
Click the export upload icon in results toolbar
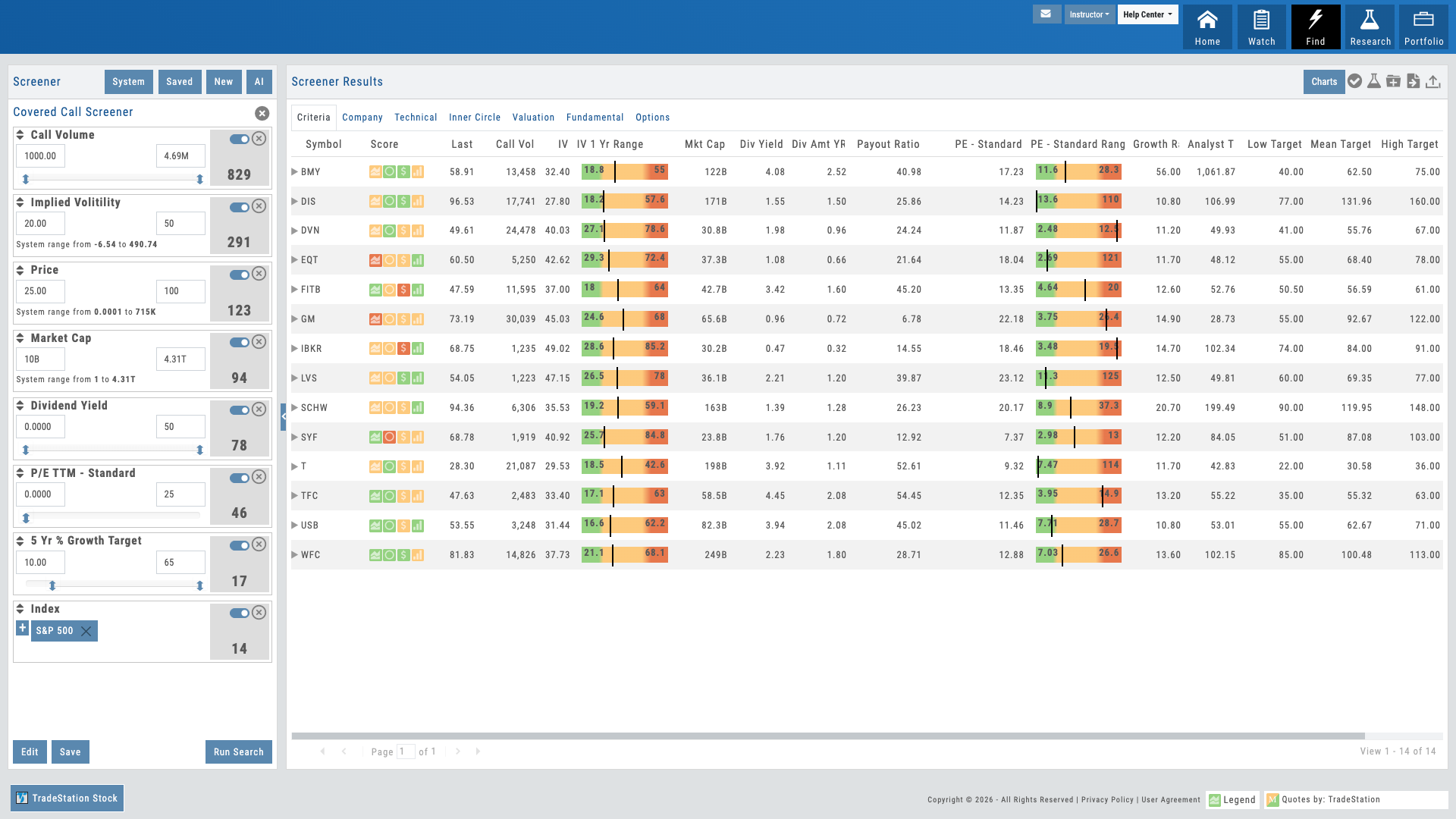1432,81
